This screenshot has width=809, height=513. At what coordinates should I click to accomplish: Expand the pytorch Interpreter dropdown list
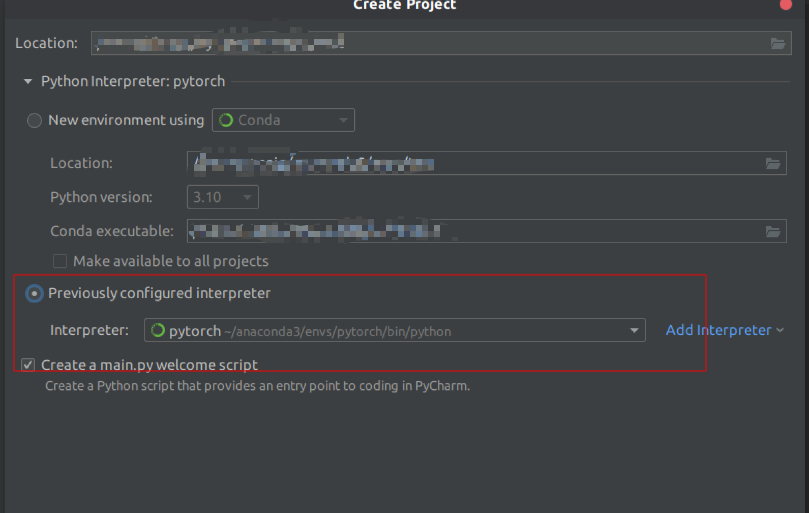pos(635,330)
